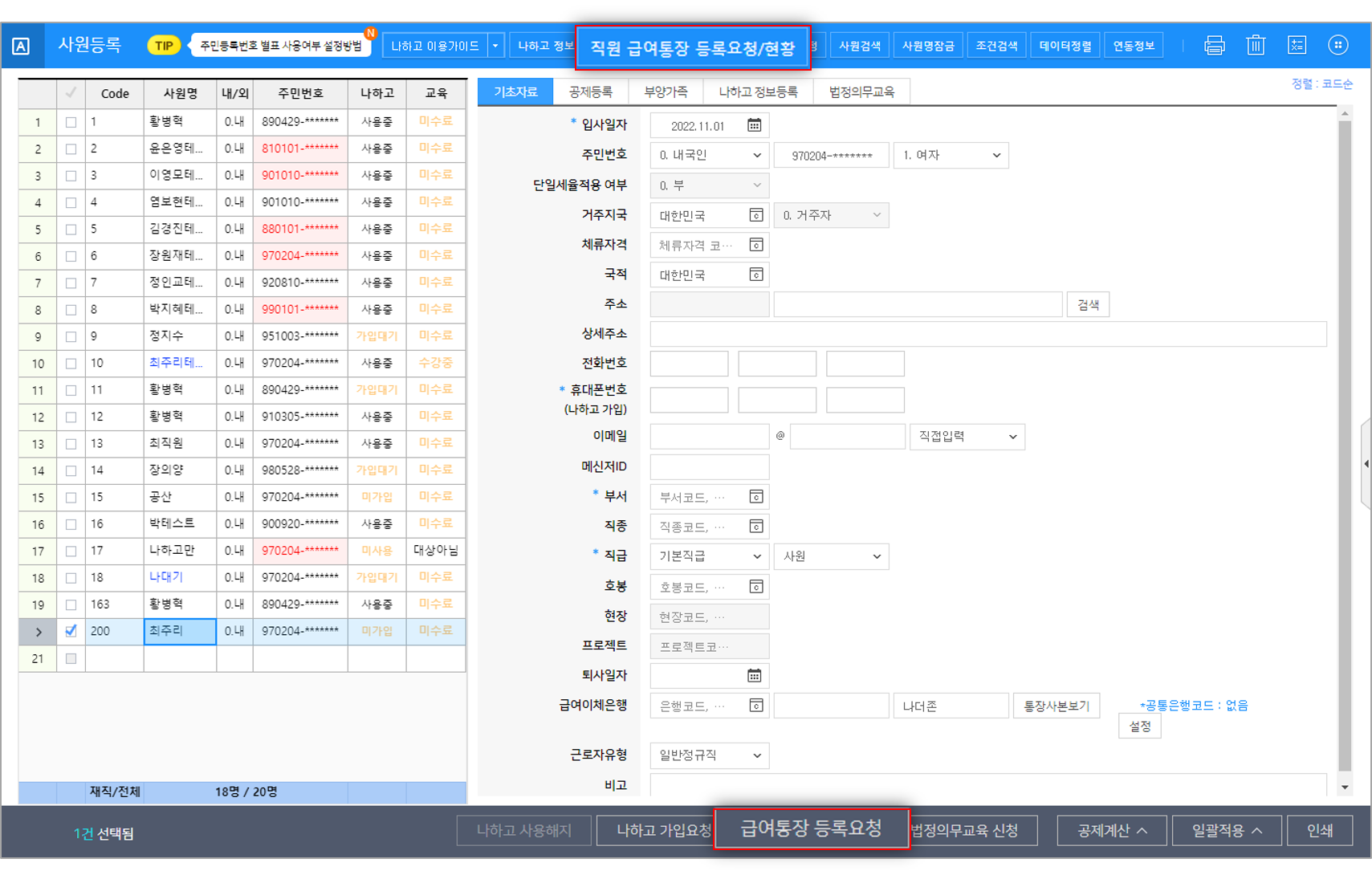Viewport: 1372px width, 875px height.
Task: Click the 데이터정렬 toolbar button
Action: point(1065,46)
